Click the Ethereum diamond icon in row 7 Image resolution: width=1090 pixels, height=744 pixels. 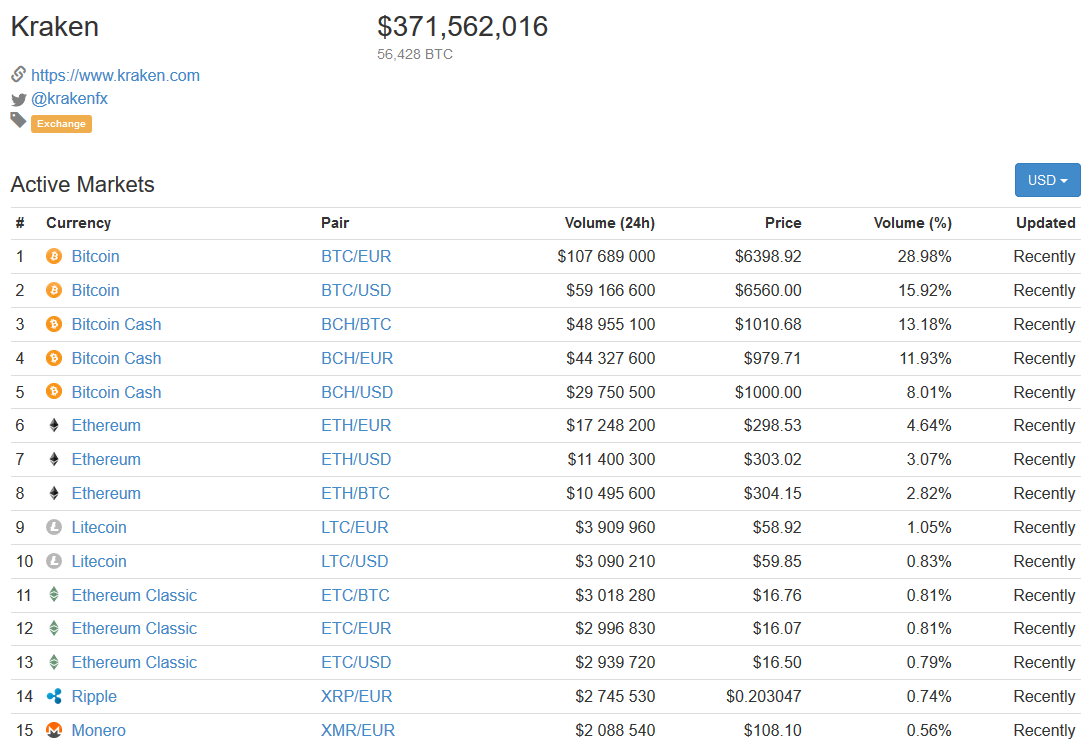pyautogui.click(x=54, y=459)
